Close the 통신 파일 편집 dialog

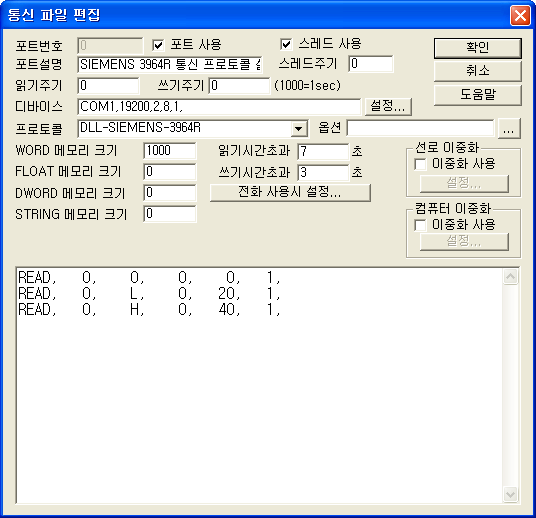coord(520,15)
